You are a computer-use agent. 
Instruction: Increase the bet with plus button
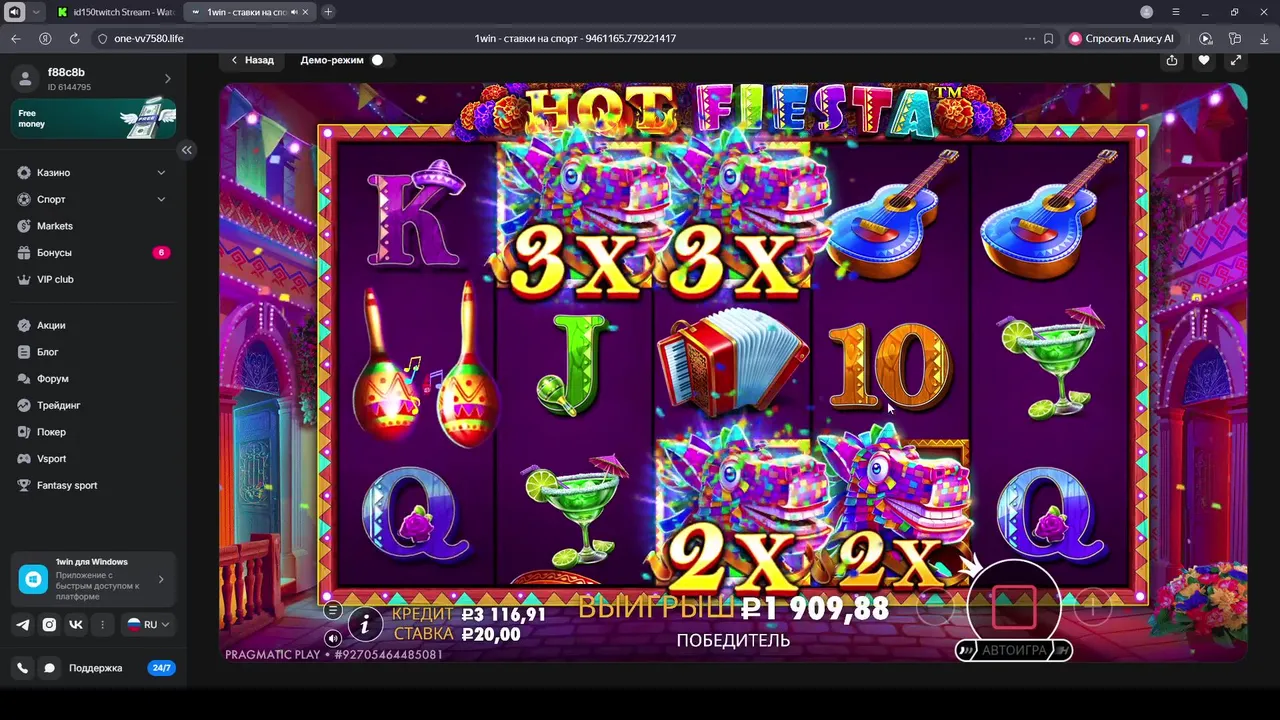tap(1092, 606)
